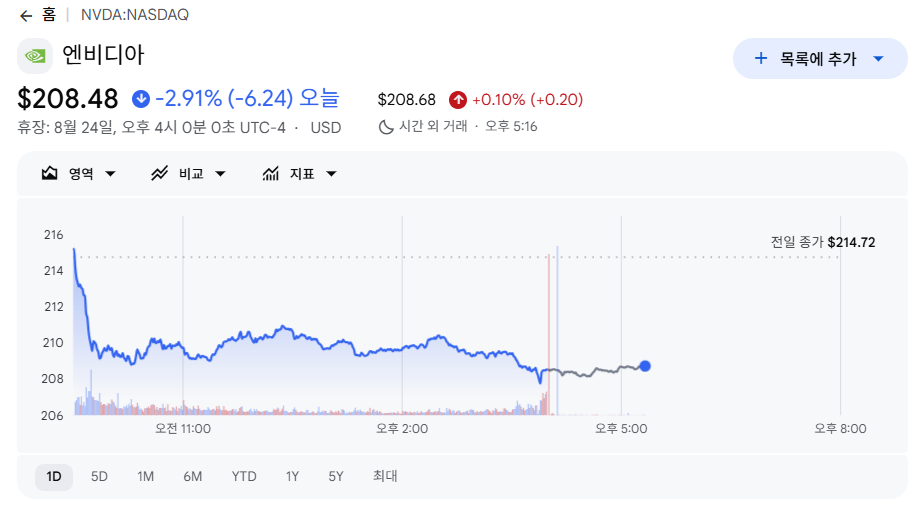This screenshot has height=507, width=922.
Task: Click the blue endpoint dot on chart
Action: pos(645,366)
